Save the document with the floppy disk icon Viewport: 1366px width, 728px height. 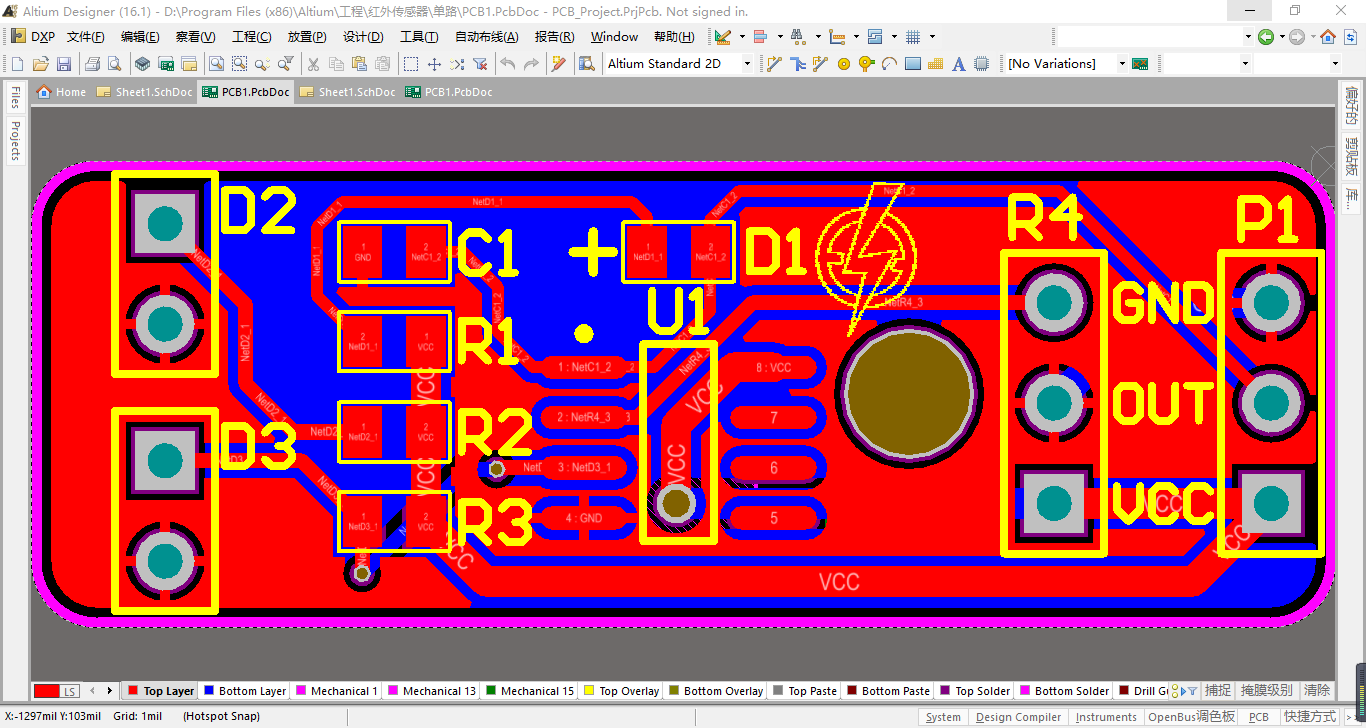63,64
